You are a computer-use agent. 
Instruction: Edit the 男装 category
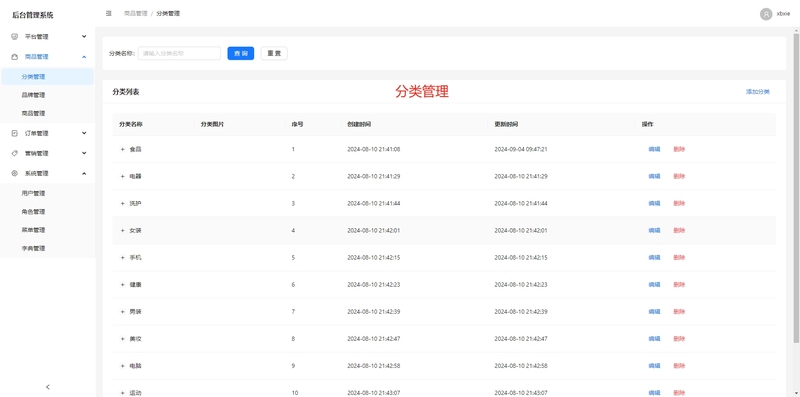[654, 312]
